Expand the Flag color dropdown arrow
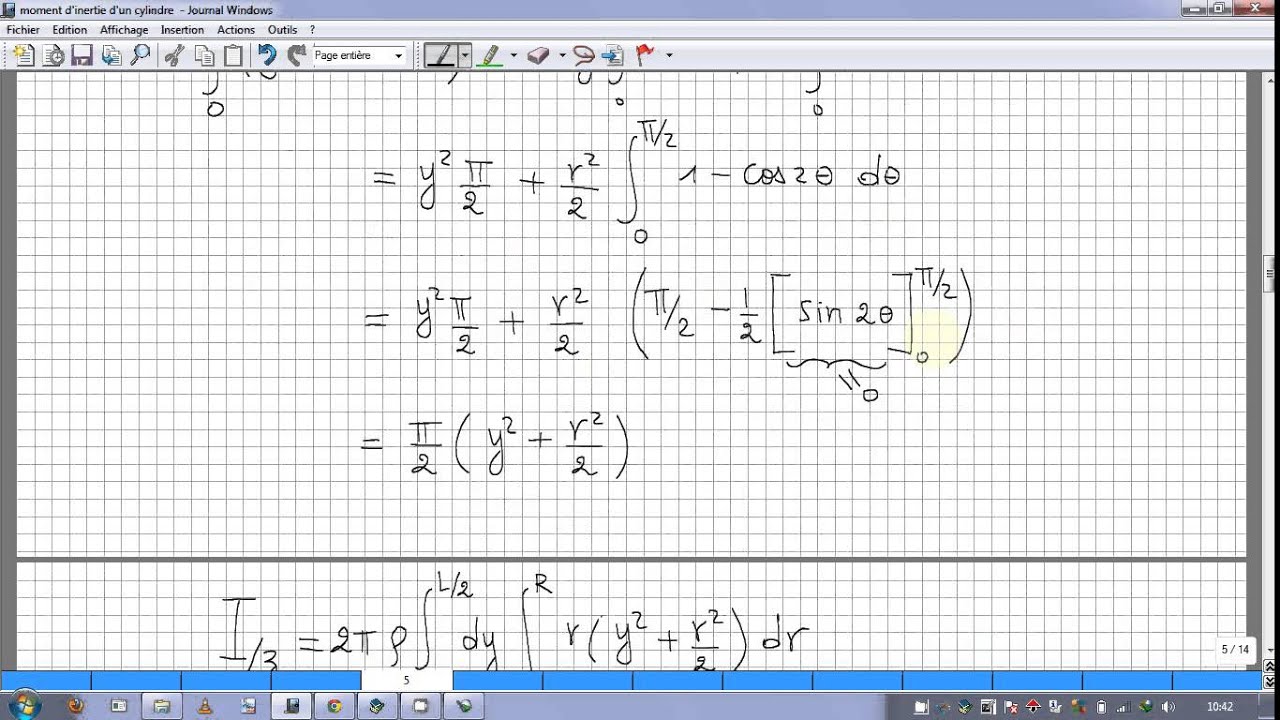This screenshot has height=720, width=1280. point(669,55)
